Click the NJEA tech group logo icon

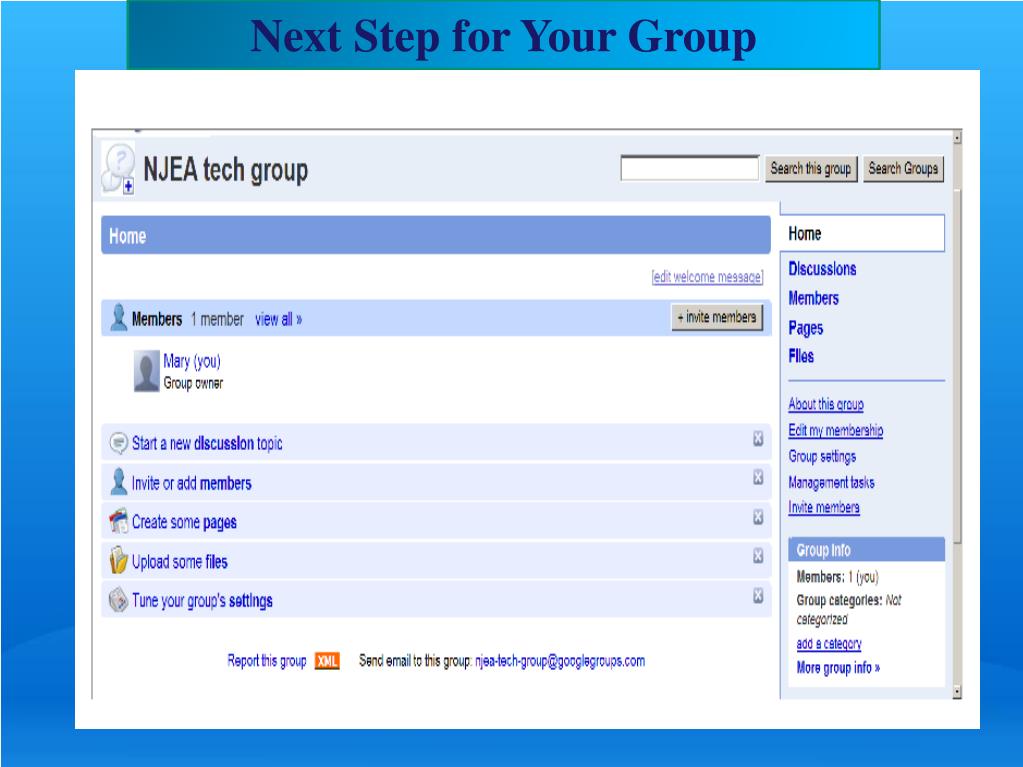(x=118, y=168)
